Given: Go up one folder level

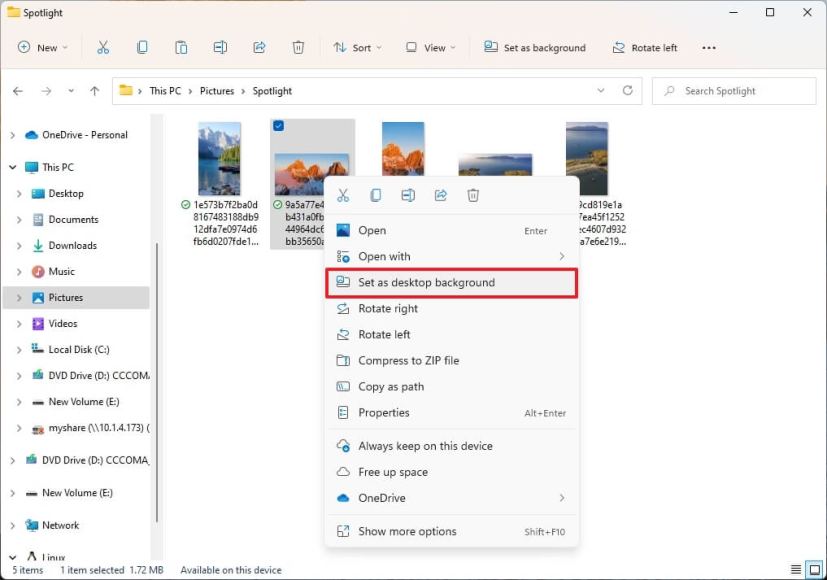Looking at the screenshot, I should [94, 91].
